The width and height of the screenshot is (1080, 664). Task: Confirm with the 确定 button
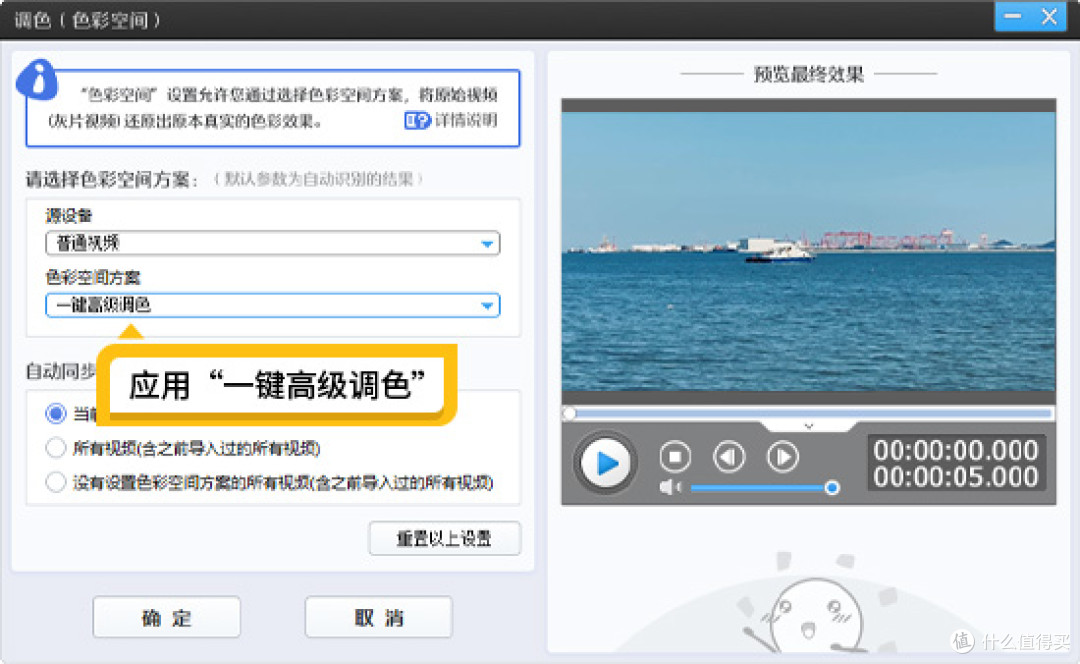click(x=167, y=617)
